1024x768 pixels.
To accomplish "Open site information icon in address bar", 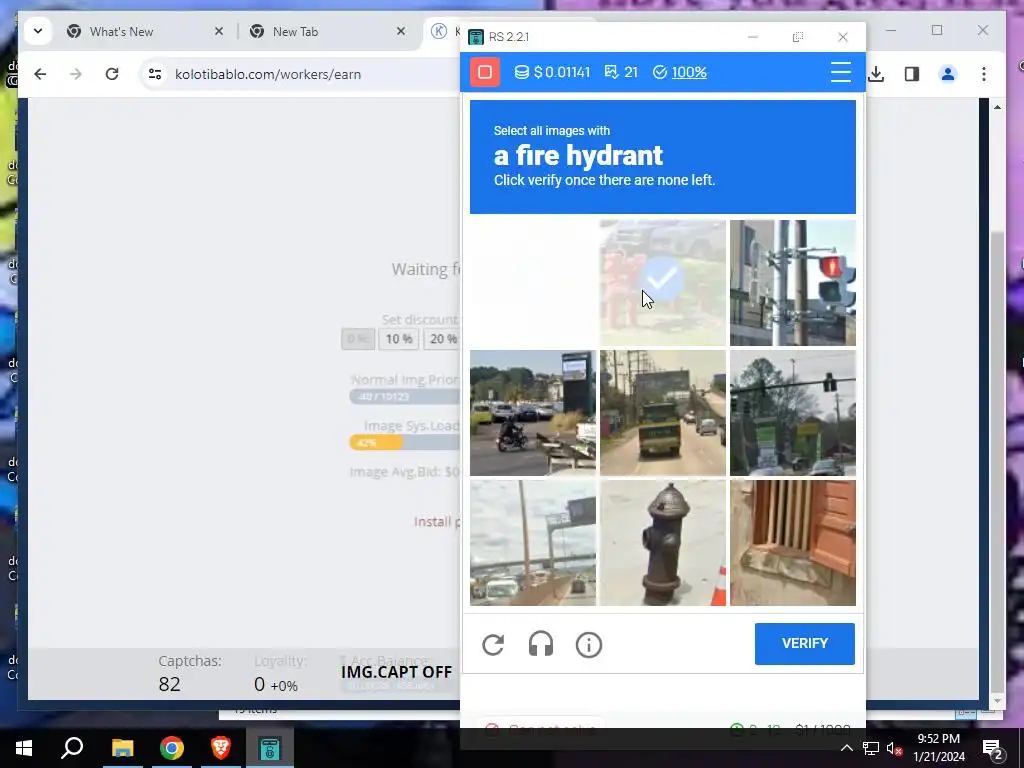I will (x=155, y=74).
